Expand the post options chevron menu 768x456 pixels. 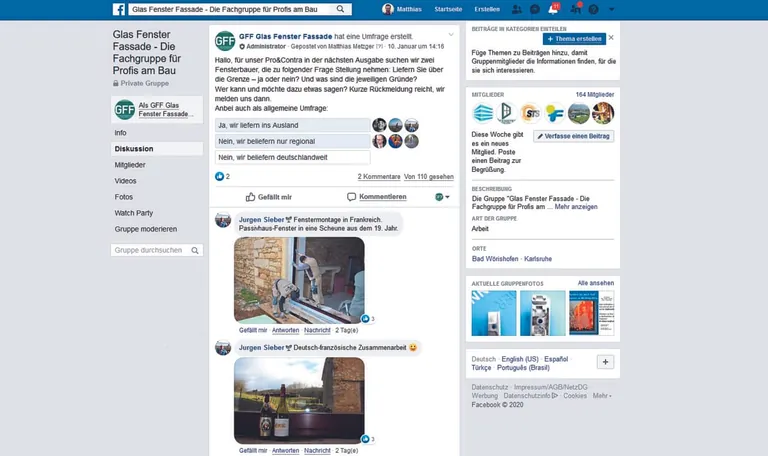(451, 35)
